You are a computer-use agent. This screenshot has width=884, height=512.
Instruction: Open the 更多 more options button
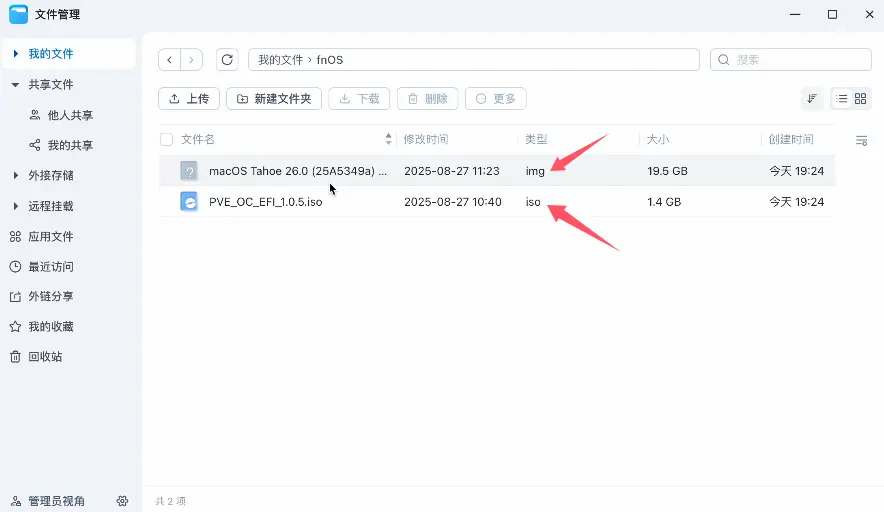tap(496, 99)
